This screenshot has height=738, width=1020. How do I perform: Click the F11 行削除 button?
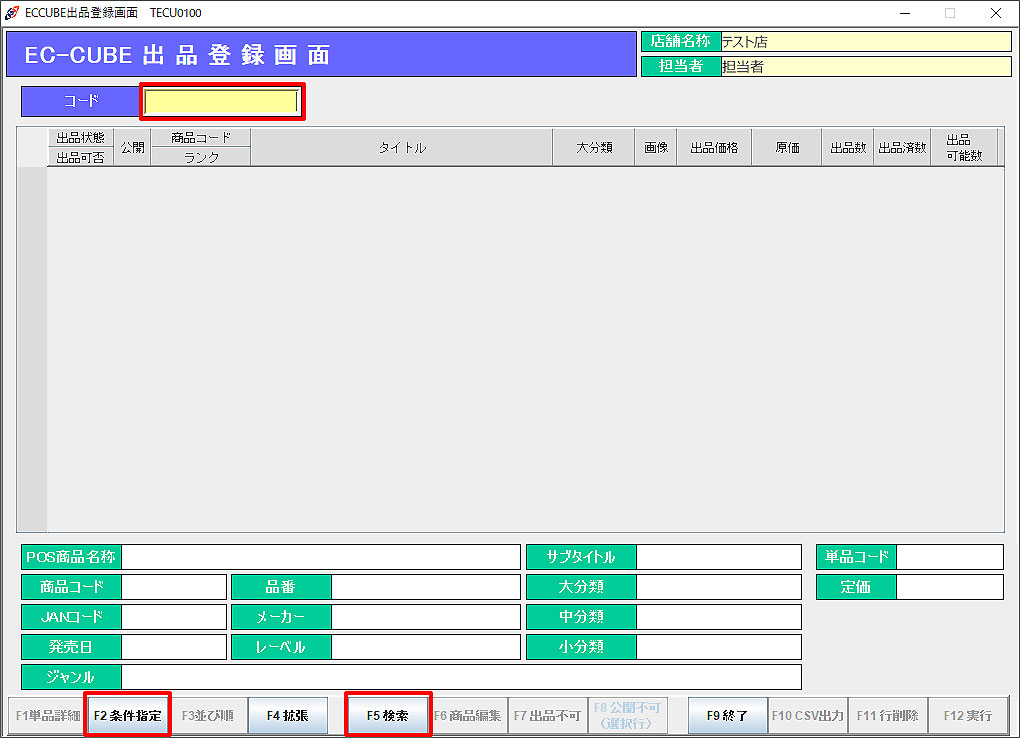887,716
